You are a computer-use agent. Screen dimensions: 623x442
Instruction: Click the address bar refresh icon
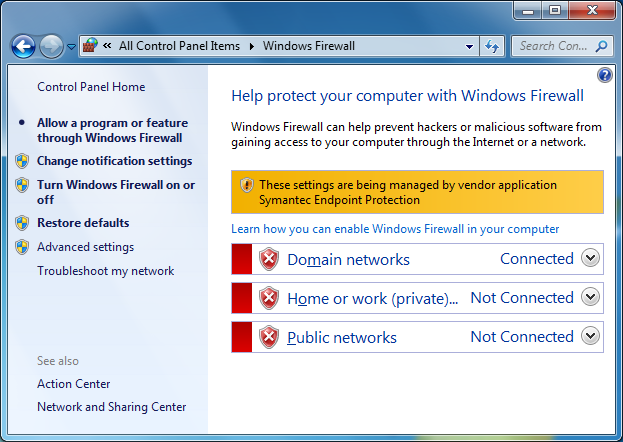coord(492,46)
